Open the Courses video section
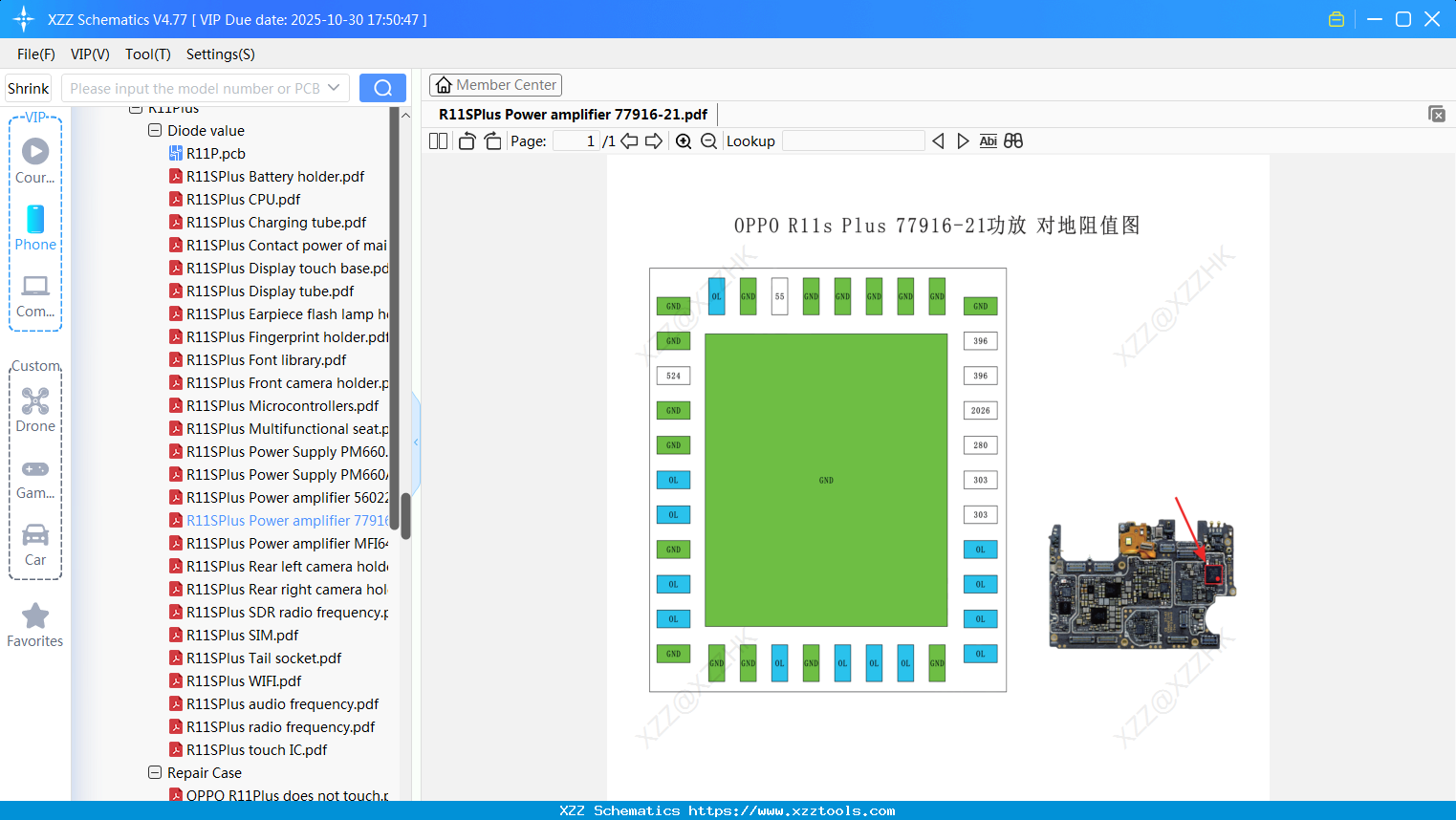This screenshot has width=1456, height=820. 35,161
